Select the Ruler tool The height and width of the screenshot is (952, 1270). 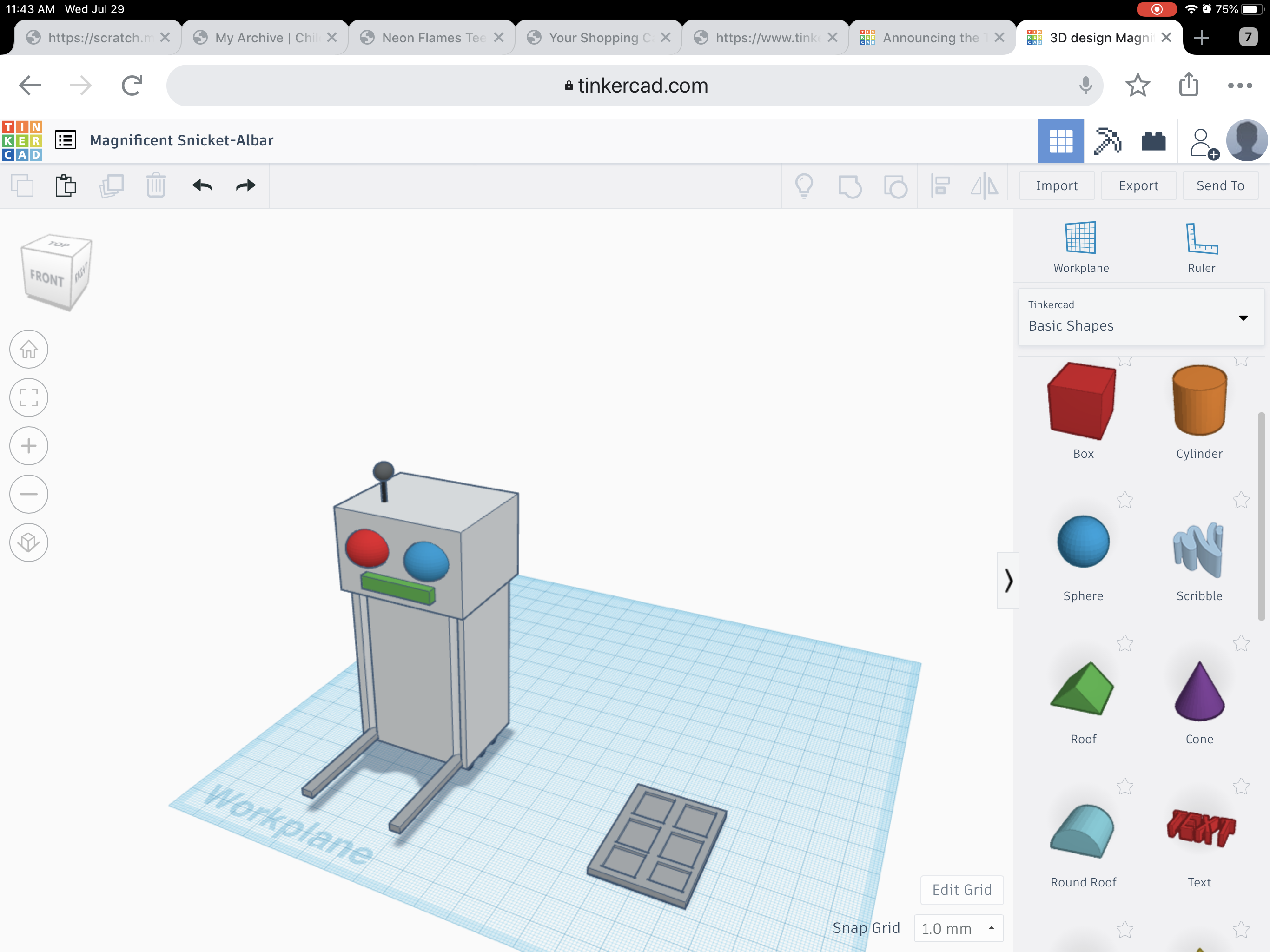click(x=1201, y=247)
